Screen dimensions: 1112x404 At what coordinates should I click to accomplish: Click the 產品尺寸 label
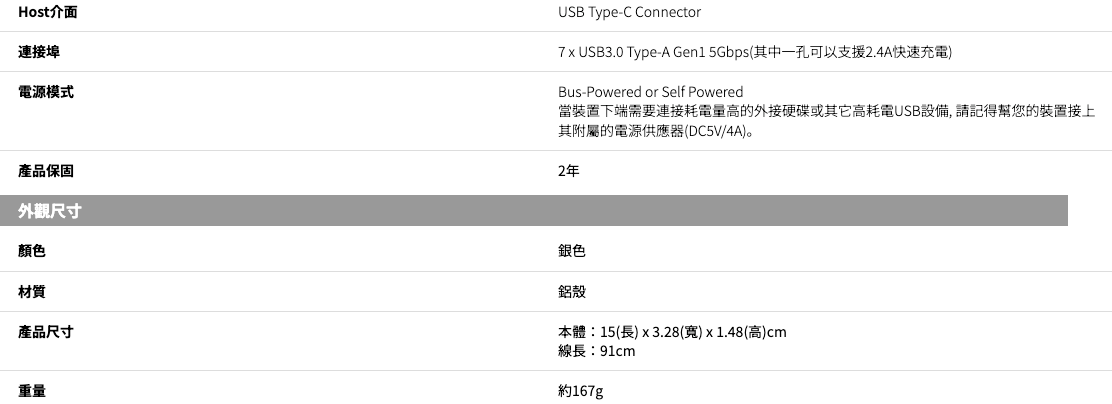pos(46,331)
